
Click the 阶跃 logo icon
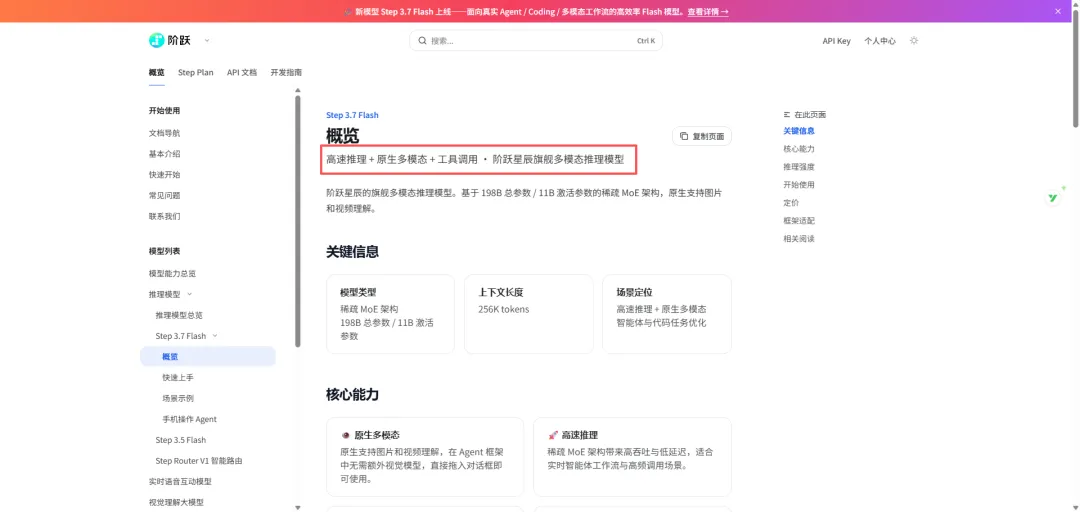click(x=156, y=41)
